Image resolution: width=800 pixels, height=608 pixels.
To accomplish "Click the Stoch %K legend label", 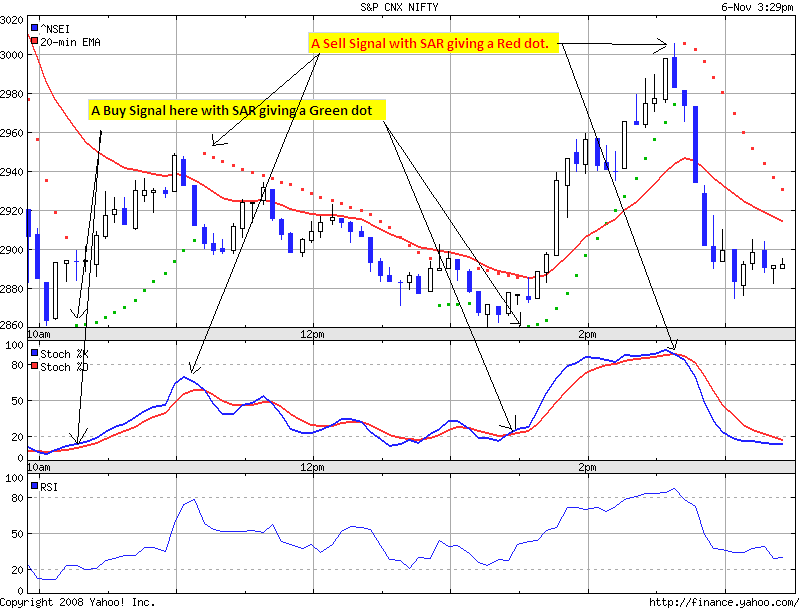I will point(64,354).
